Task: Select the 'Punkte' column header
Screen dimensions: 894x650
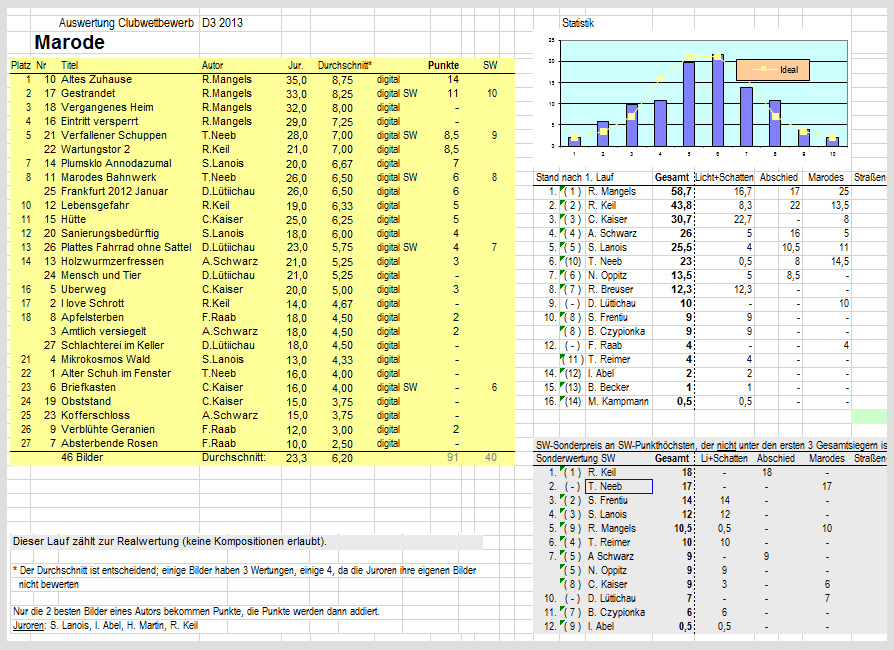Action: pos(444,65)
